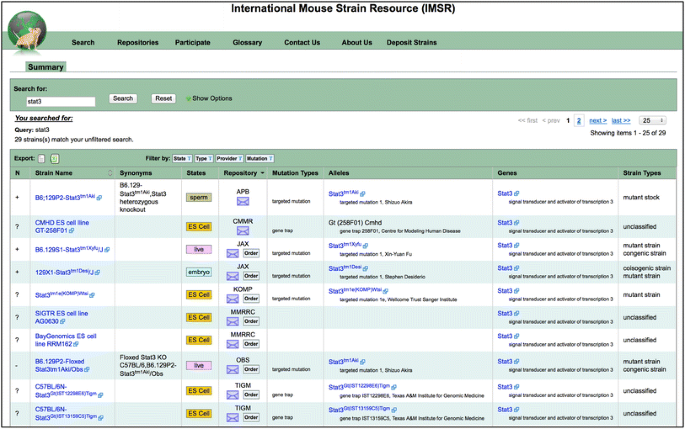Image resolution: width=685 pixels, height=429 pixels.
Task: Select the Summary tab
Action: 45,67
